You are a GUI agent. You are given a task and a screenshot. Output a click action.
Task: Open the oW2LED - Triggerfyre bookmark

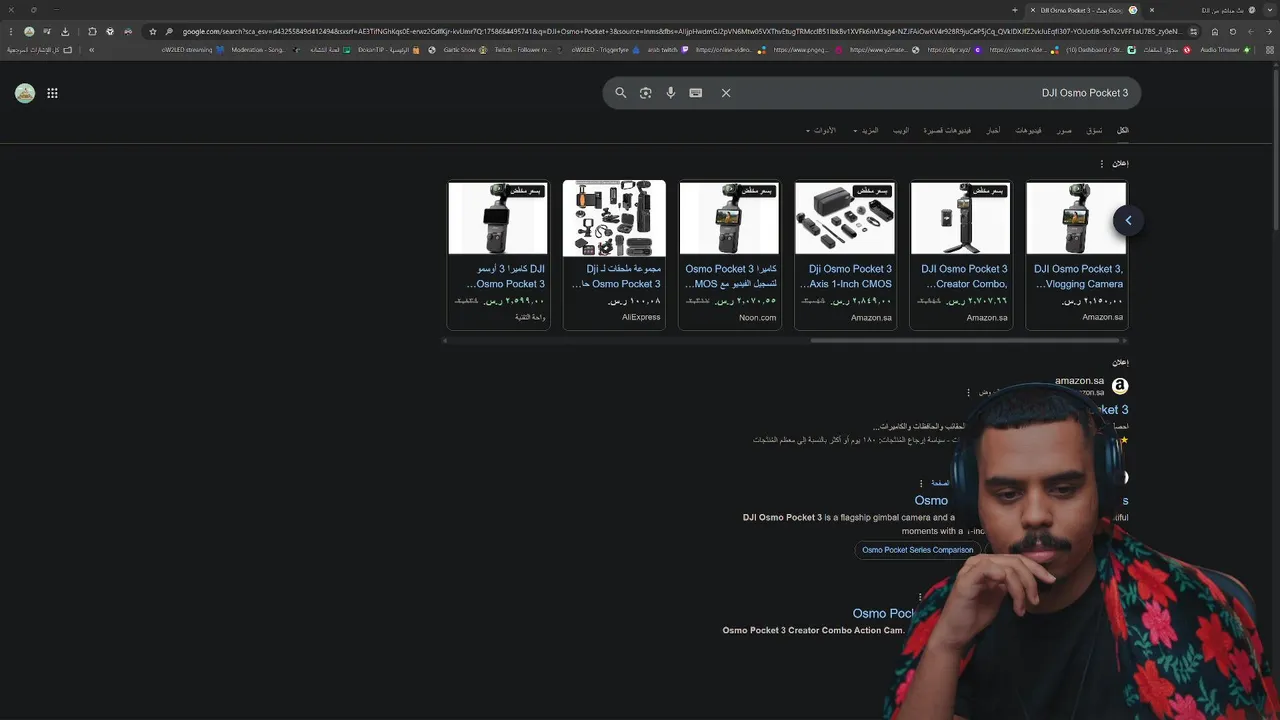[x=606, y=49]
